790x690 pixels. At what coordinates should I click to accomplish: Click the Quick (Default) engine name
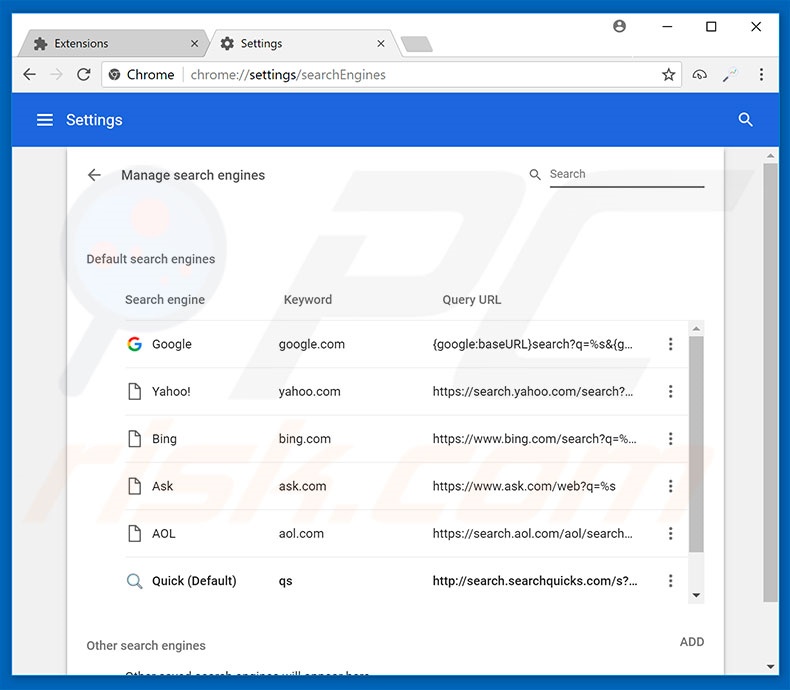pos(194,581)
